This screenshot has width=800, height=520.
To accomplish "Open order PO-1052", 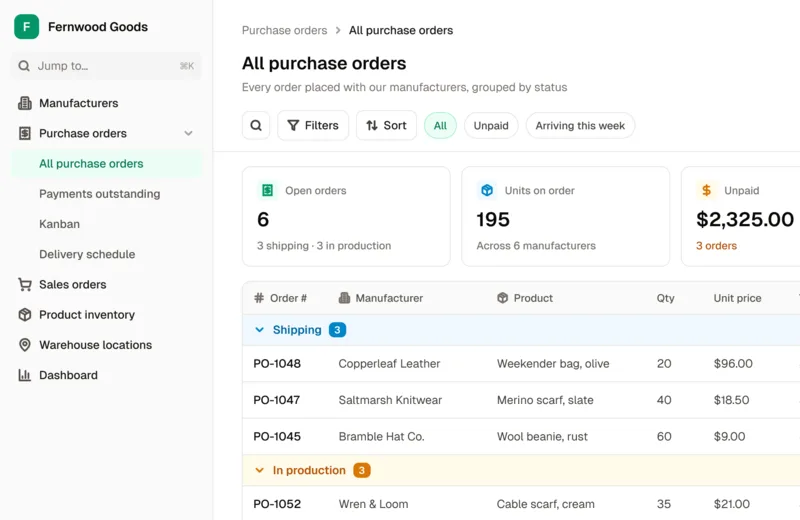I will coord(277,504).
